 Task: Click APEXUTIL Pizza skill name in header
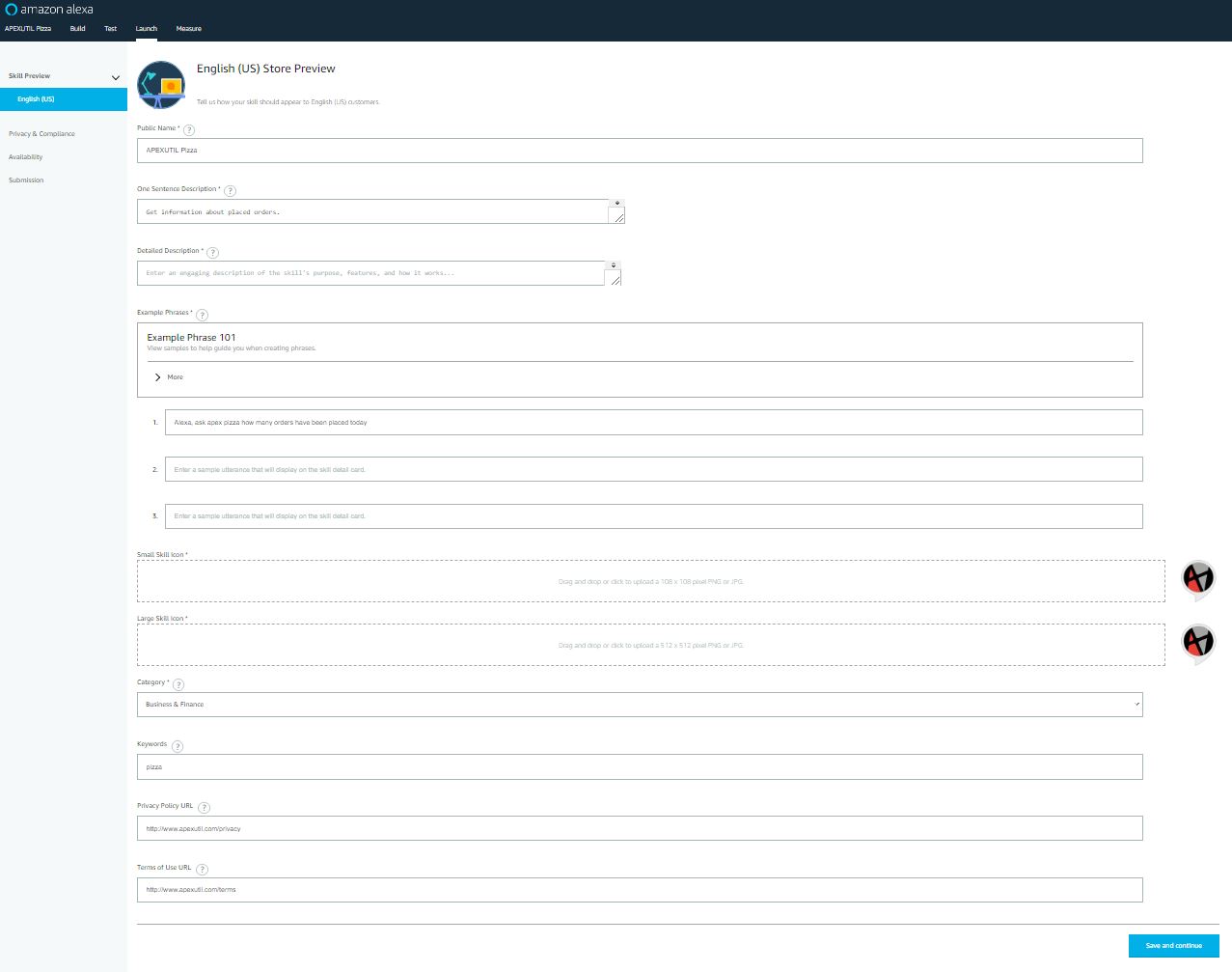pos(28,29)
